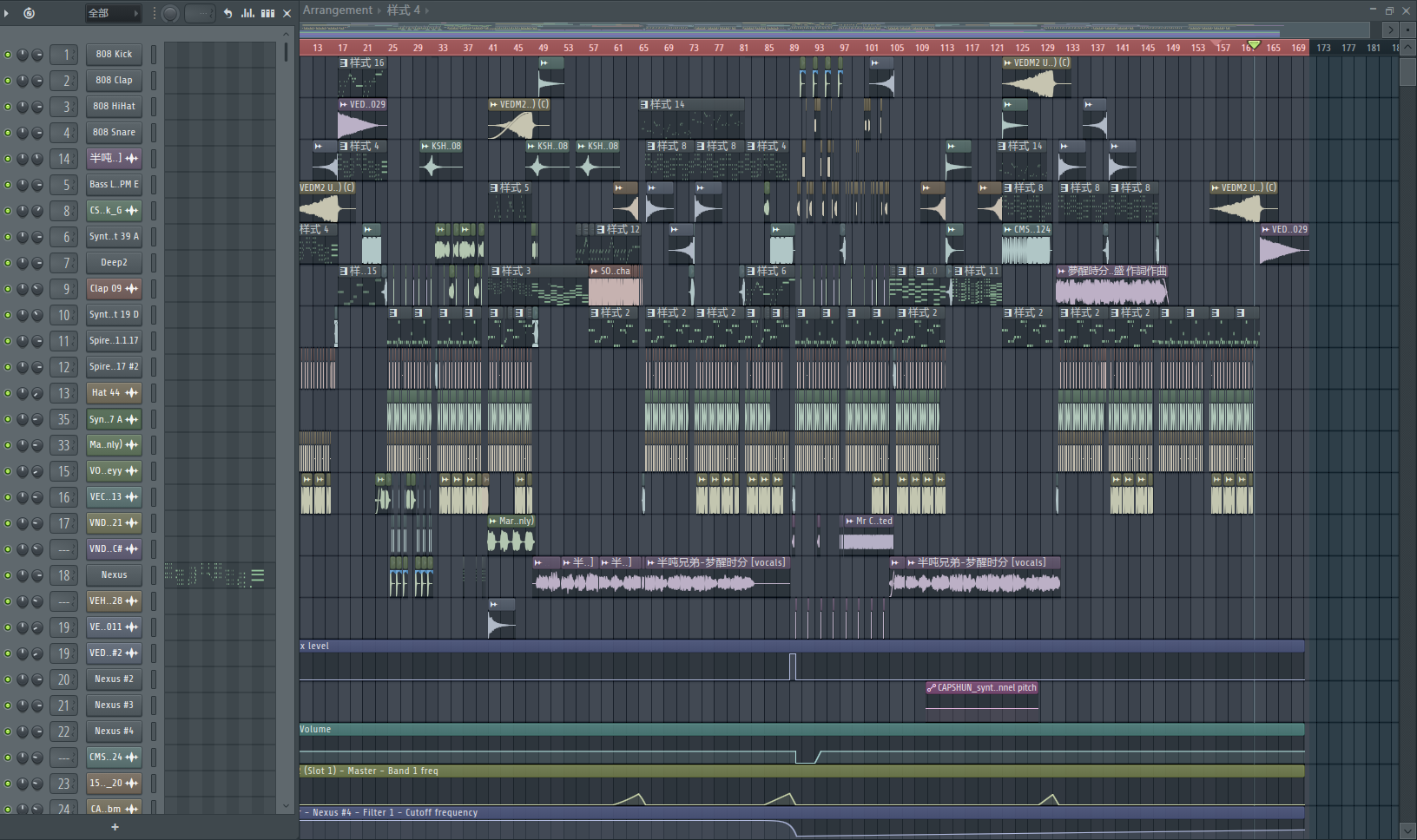Click the channel rack loop mode icon

tap(29, 13)
